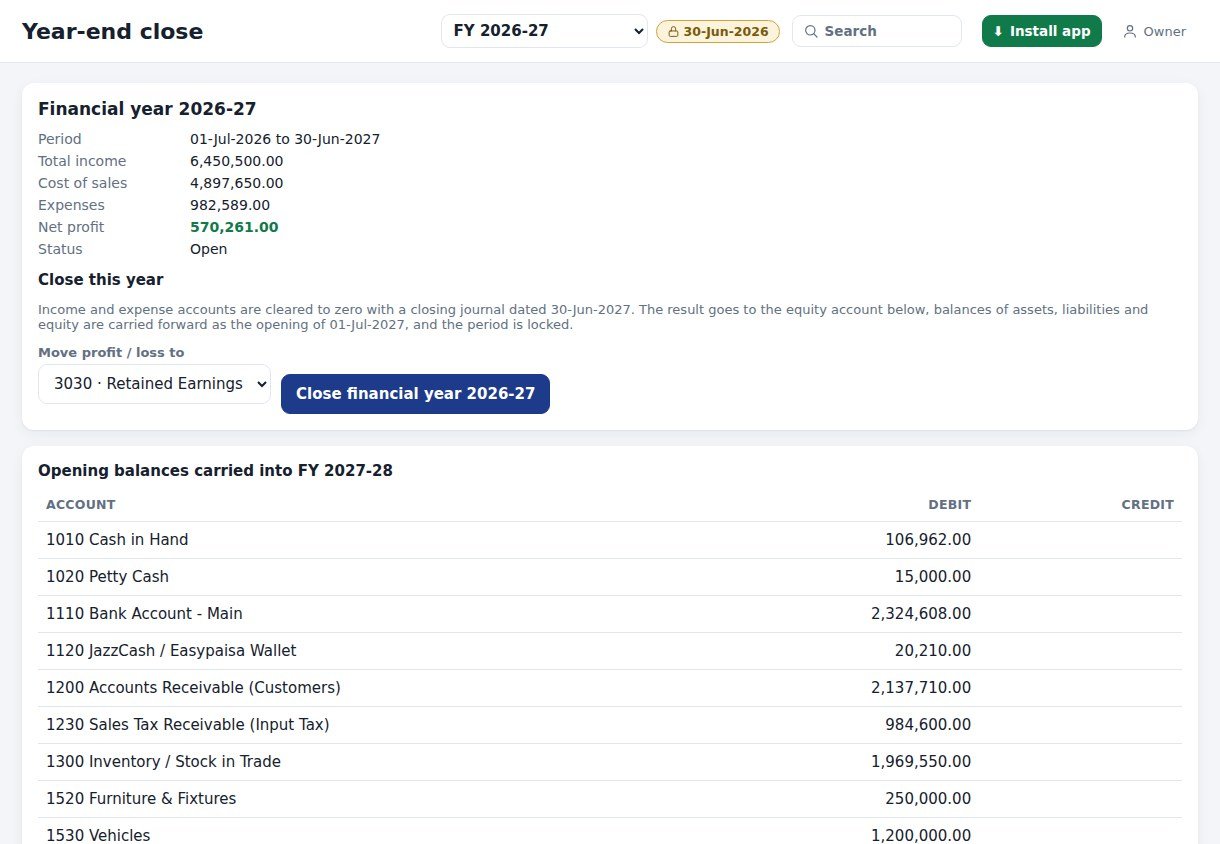Click the magnifier icon in the search box

tap(811, 31)
